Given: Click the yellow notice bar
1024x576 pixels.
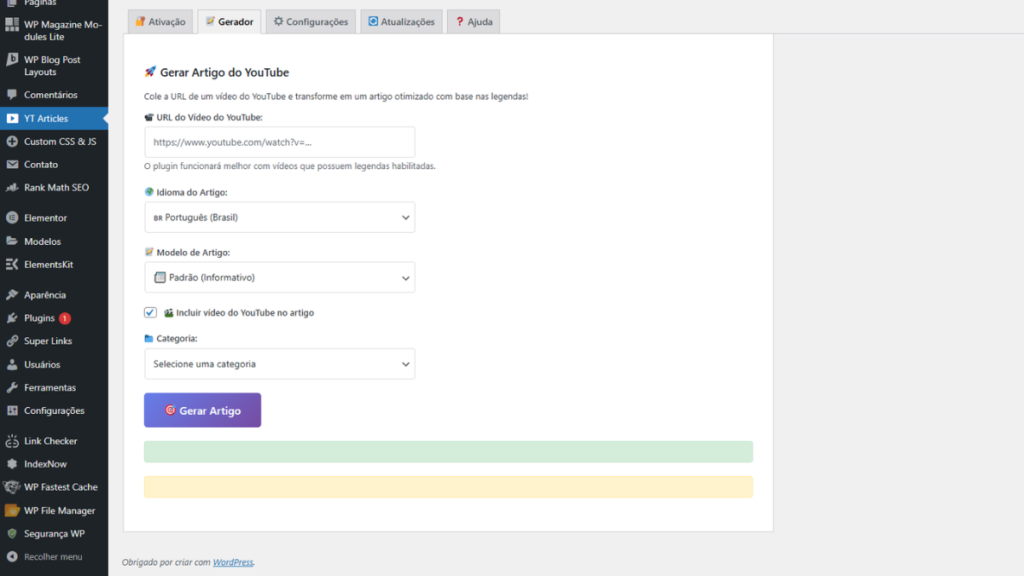Looking at the screenshot, I should [448, 487].
